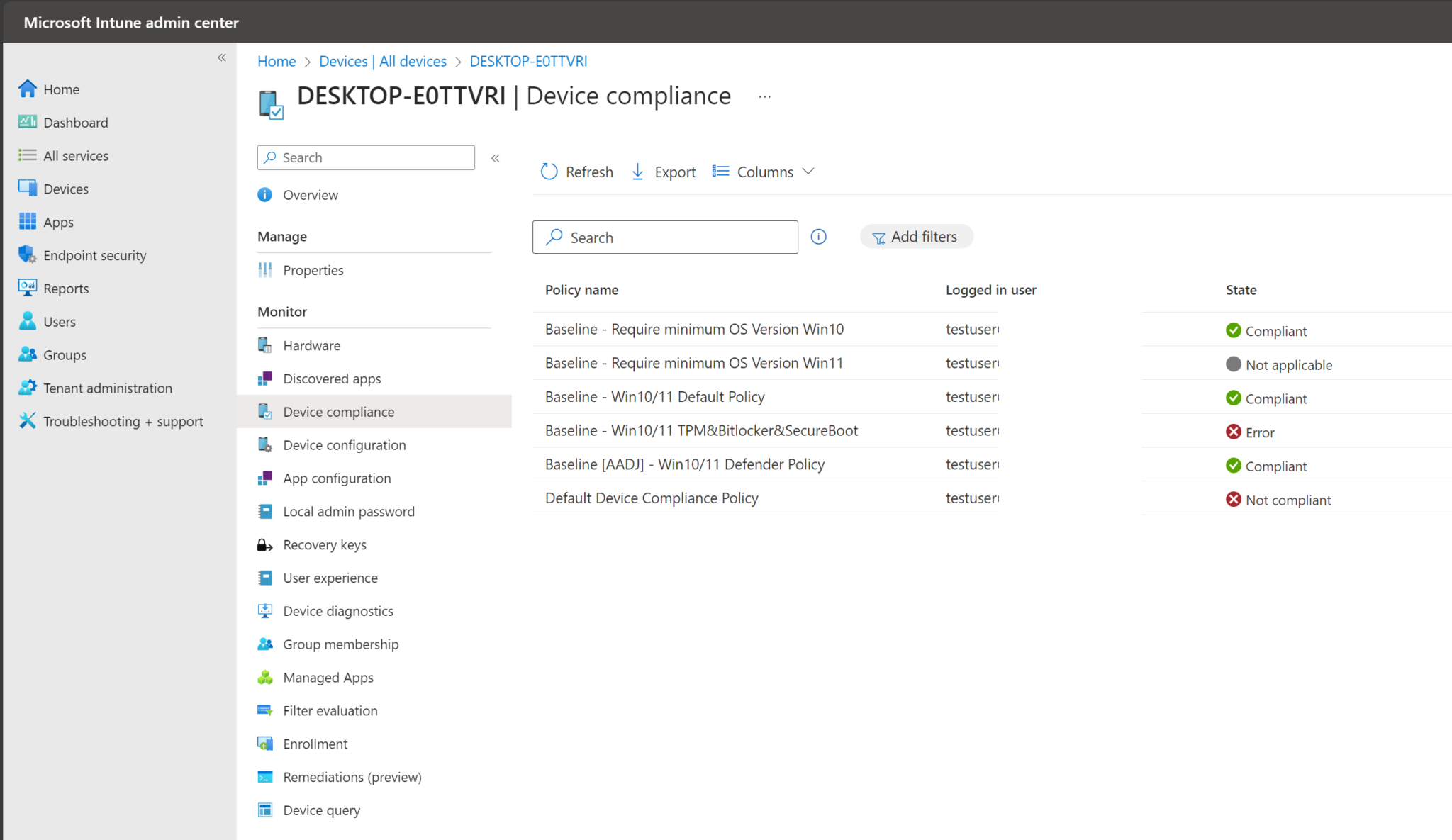The image size is (1452, 840).
Task: Open the Apps section
Action: pos(57,222)
